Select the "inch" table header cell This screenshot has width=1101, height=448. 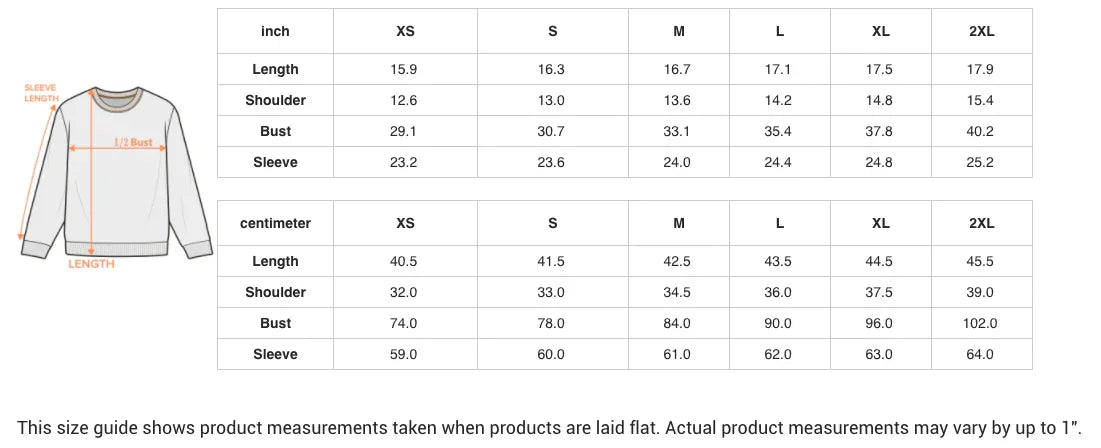pyautogui.click(x=275, y=31)
